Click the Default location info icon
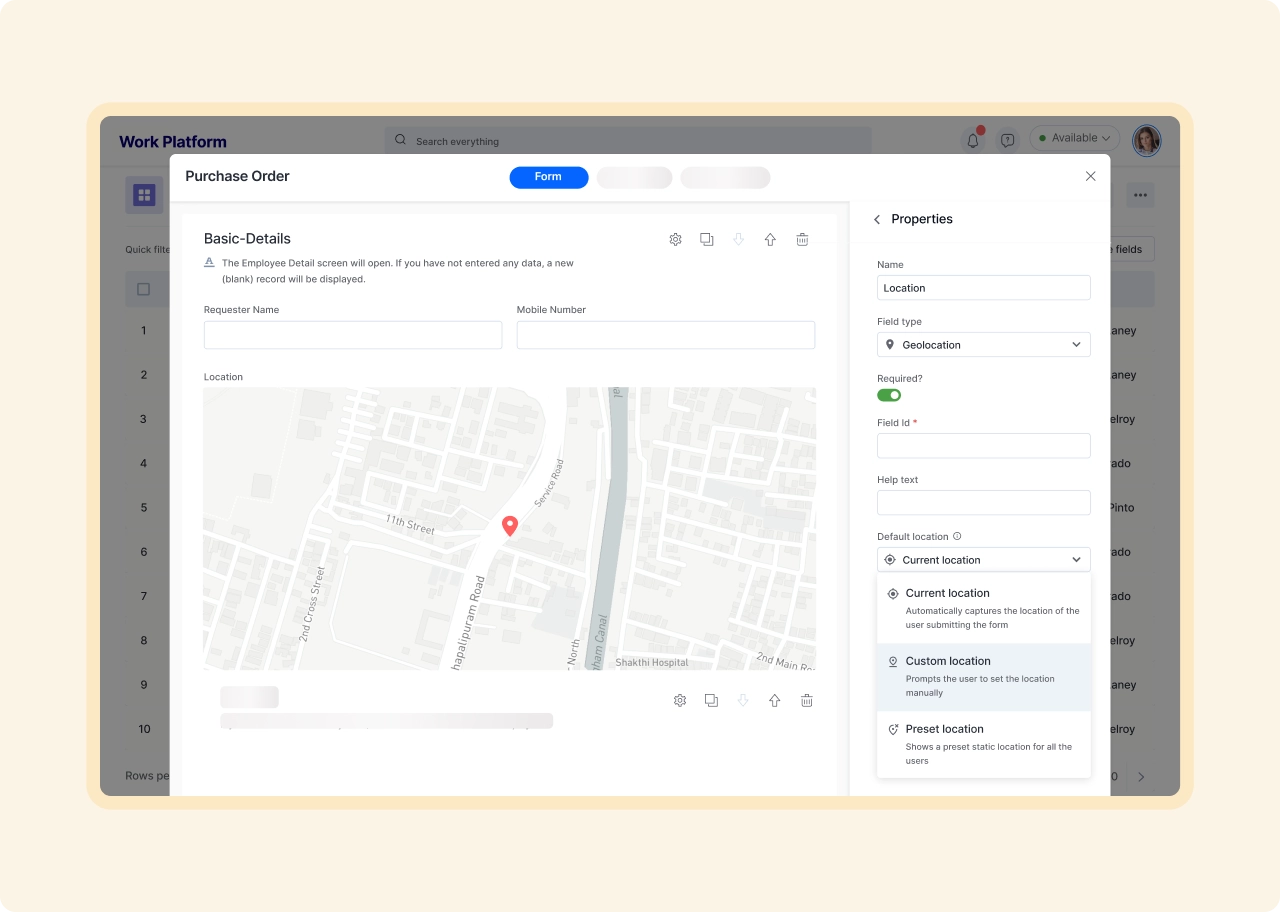 [957, 537]
